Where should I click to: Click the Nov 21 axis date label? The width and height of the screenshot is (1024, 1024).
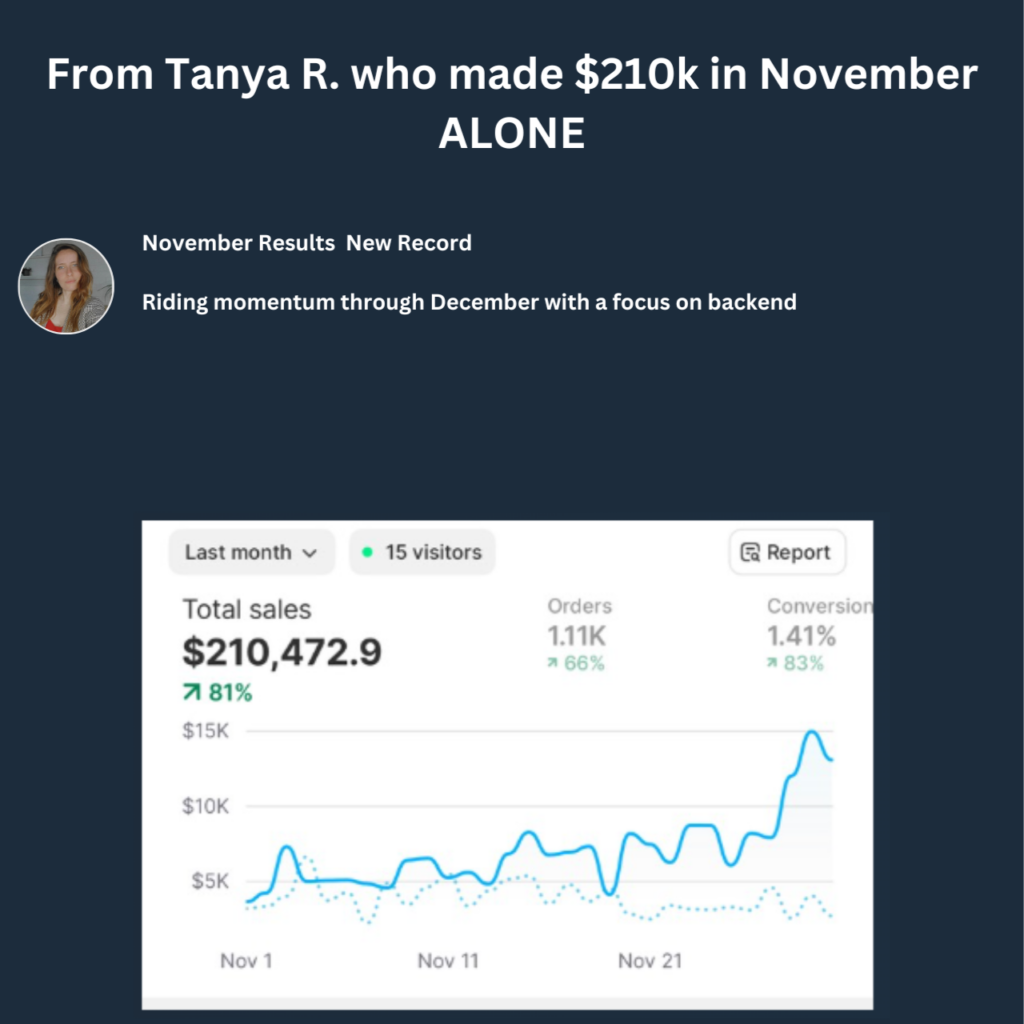click(650, 961)
